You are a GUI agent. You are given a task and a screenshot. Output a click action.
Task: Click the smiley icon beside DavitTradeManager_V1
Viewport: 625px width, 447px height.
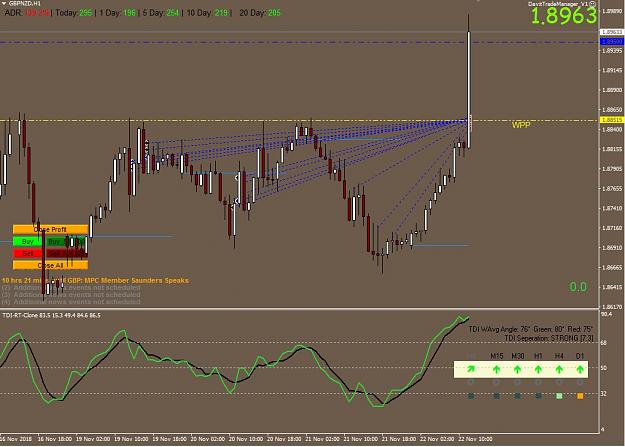pyautogui.click(x=593, y=4)
